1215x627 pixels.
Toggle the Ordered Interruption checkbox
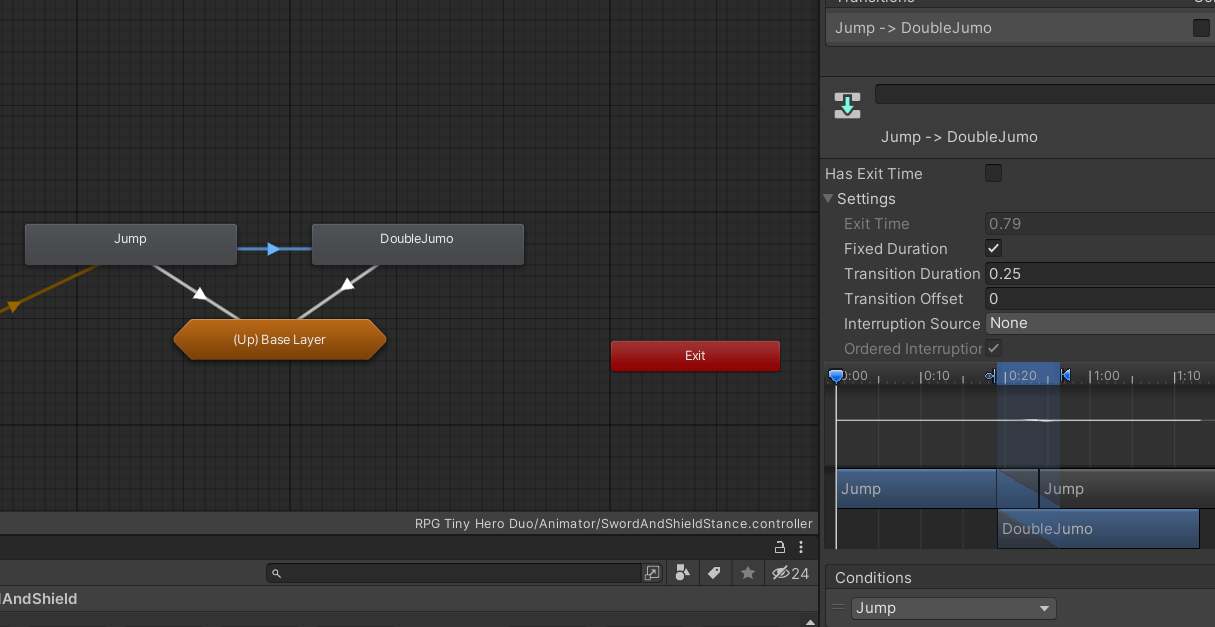[993, 348]
